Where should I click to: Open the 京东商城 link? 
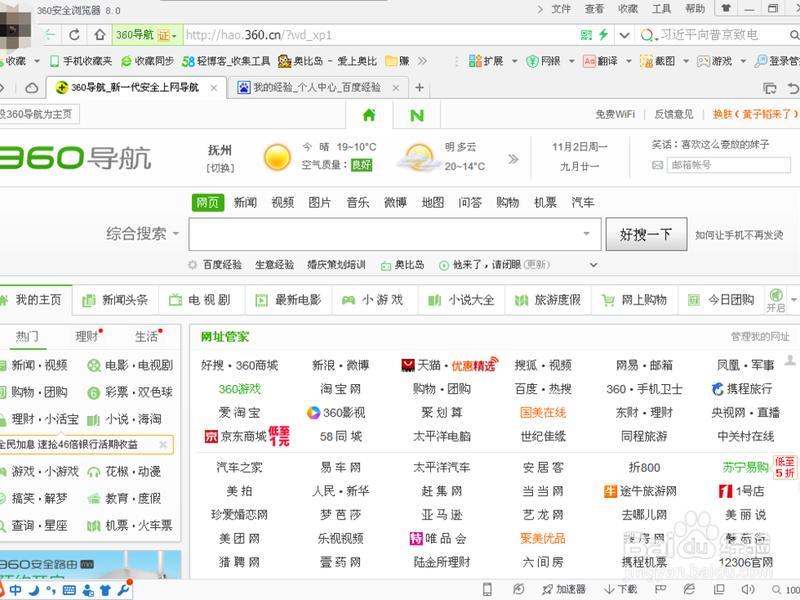[243, 436]
